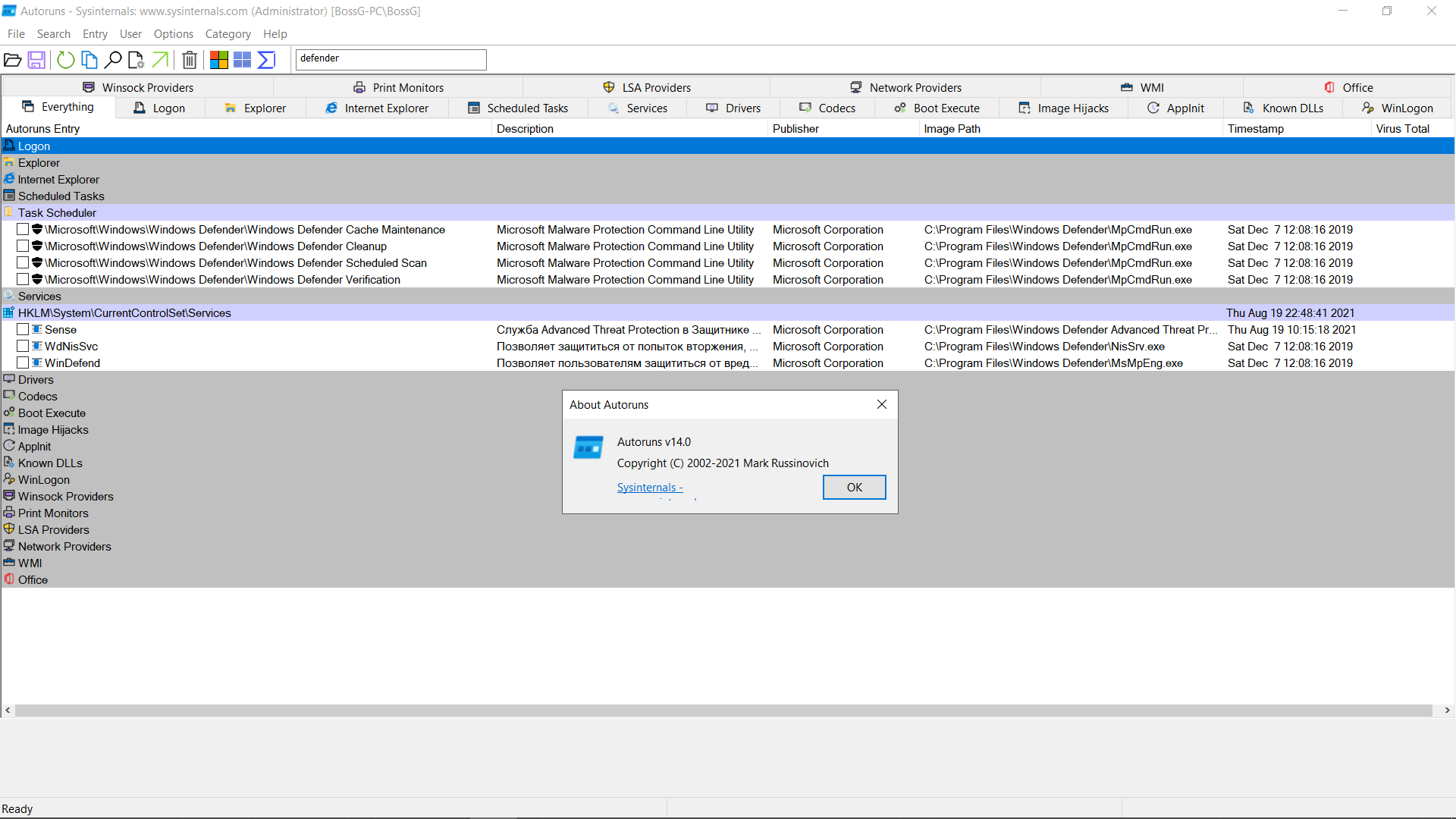Toggle the Sense service checkbox
This screenshot has height=819, width=1456.
tap(23, 329)
